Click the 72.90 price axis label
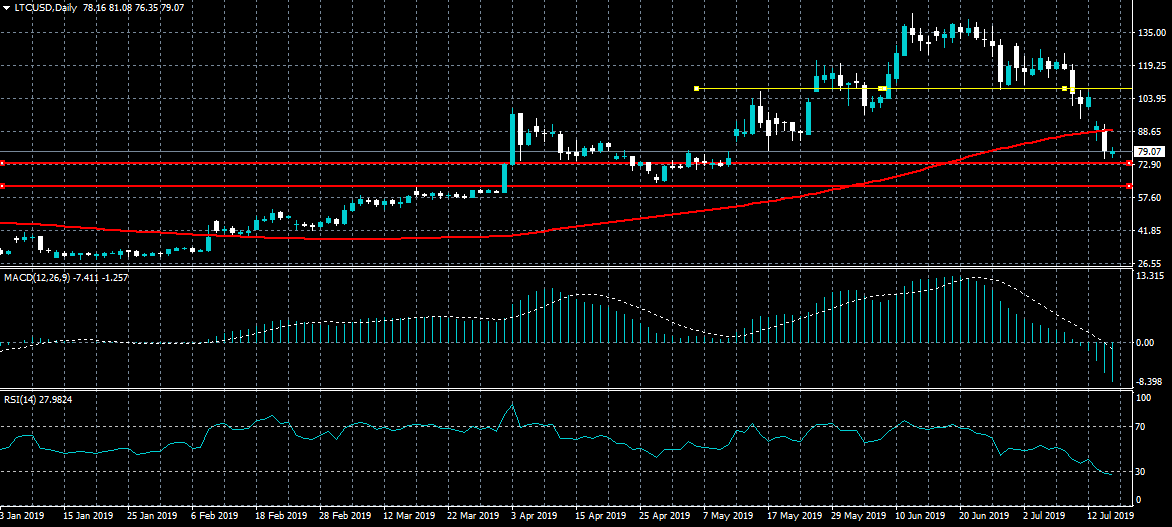The width and height of the screenshot is (1172, 527). (1149, 164)
